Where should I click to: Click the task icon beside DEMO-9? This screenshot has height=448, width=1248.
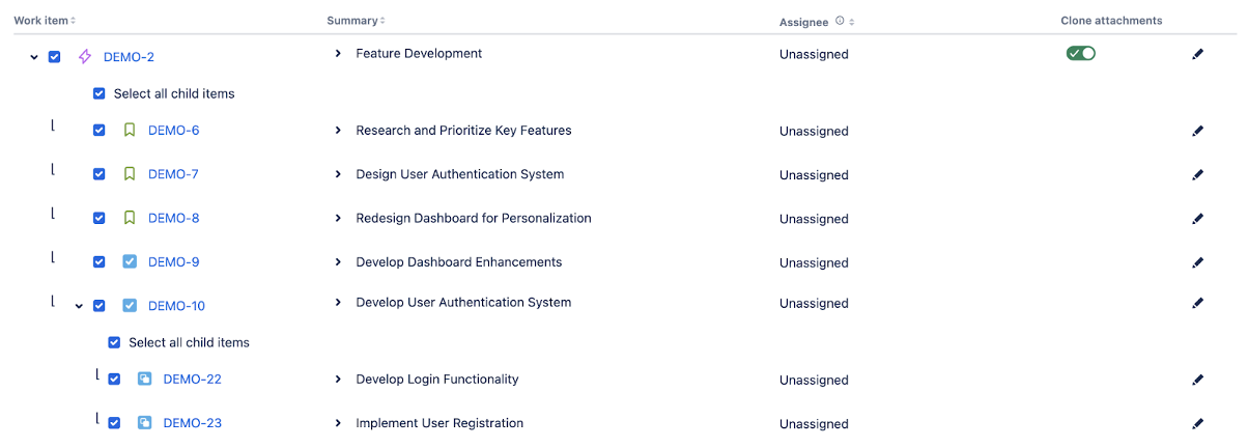coord(129,262)
